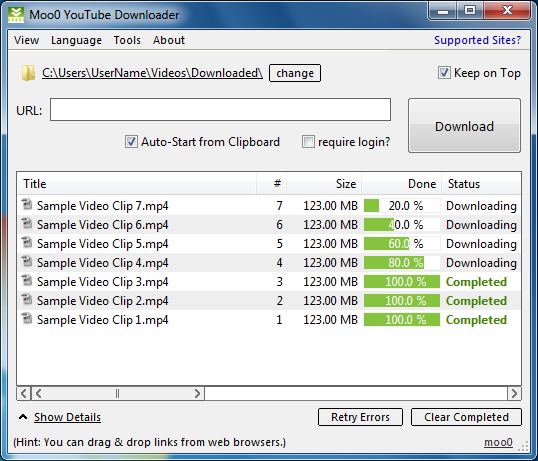The image size is (538, 461).
Task: Uncheck the Keep on Top checkbox
Action: (x=444, y=73)
